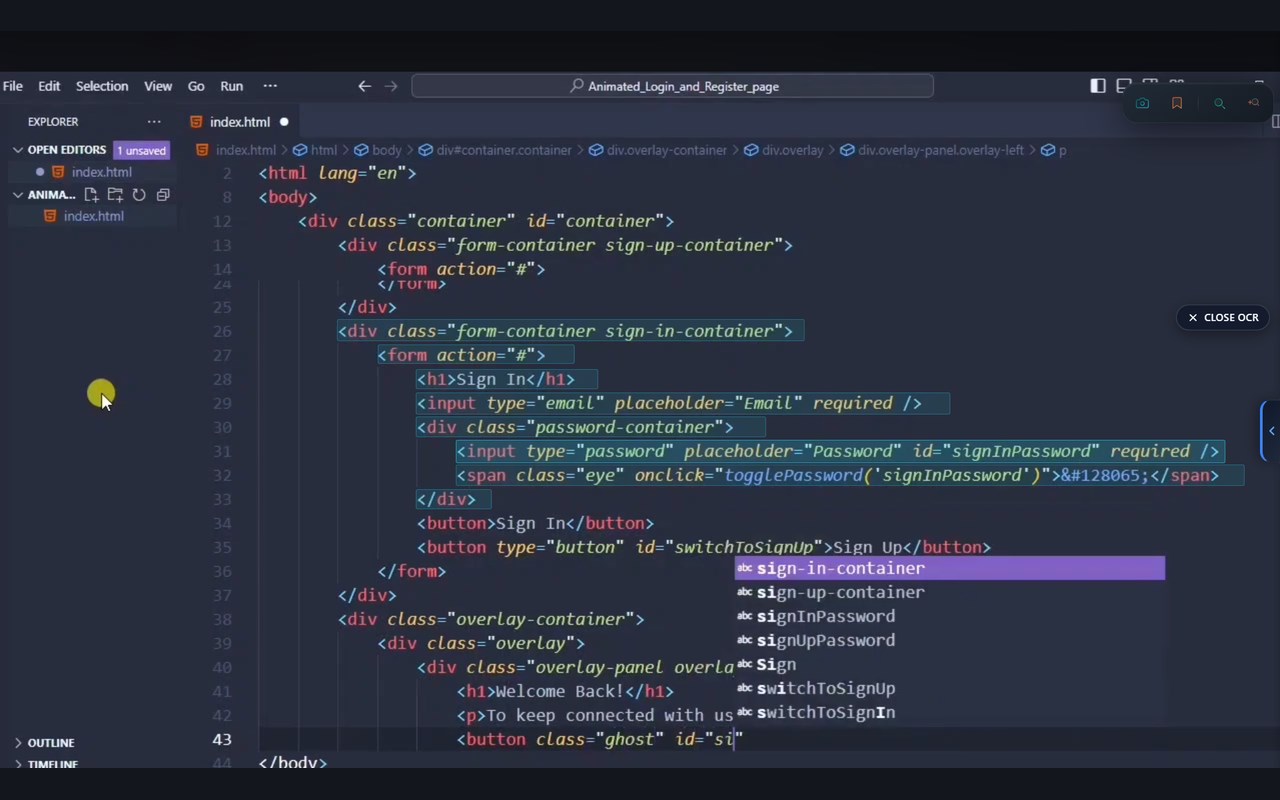This screenshot has height=800, width=1280.
Task: Click the orange bookmark icon
Action: tap(1177, 103)
